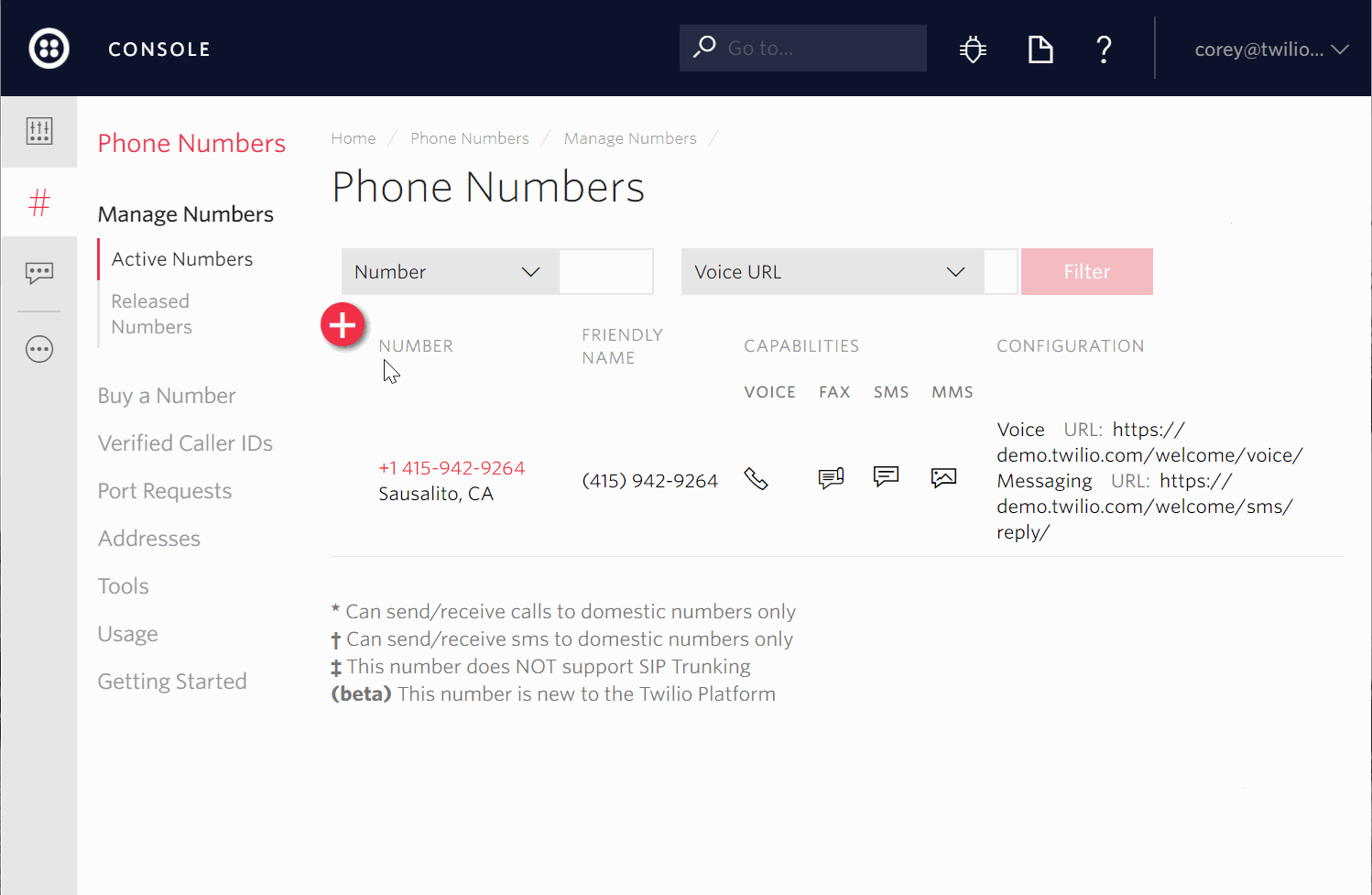Open the all products ellipsis icon
The image size is (1372, 895).
[39, 349]
